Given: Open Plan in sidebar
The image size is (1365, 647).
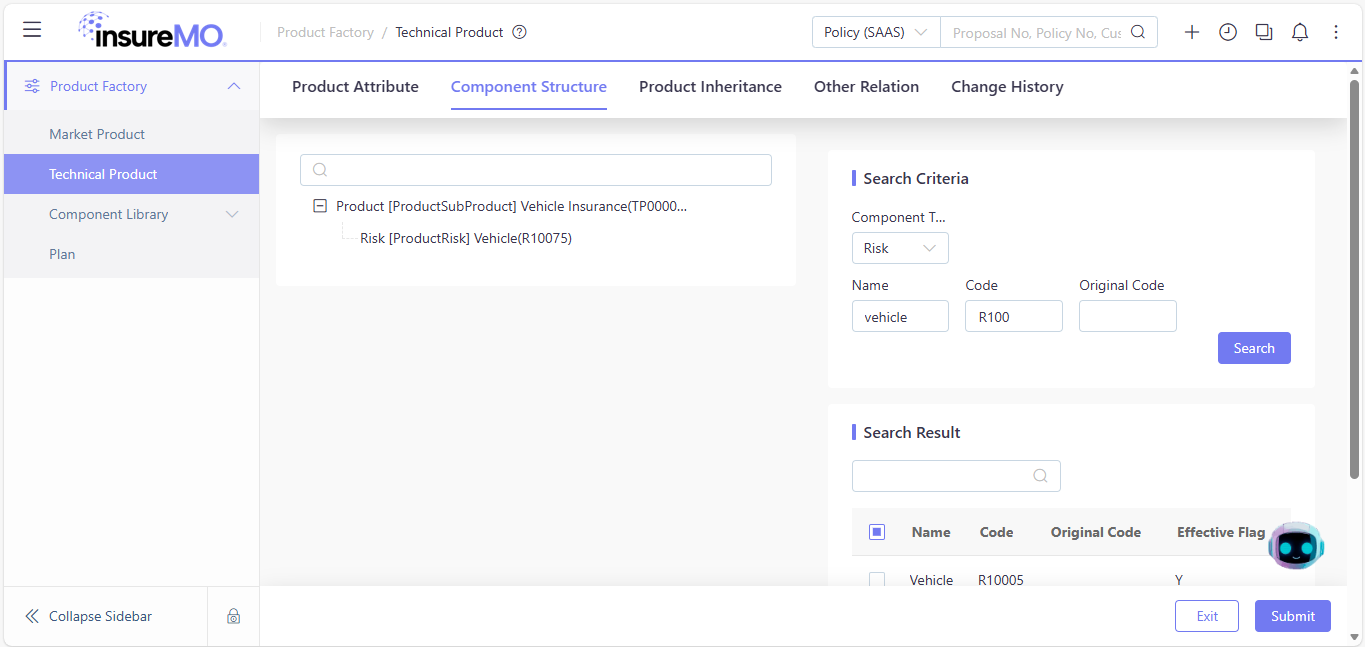Looking at the screenshot, I should [132, 254].
